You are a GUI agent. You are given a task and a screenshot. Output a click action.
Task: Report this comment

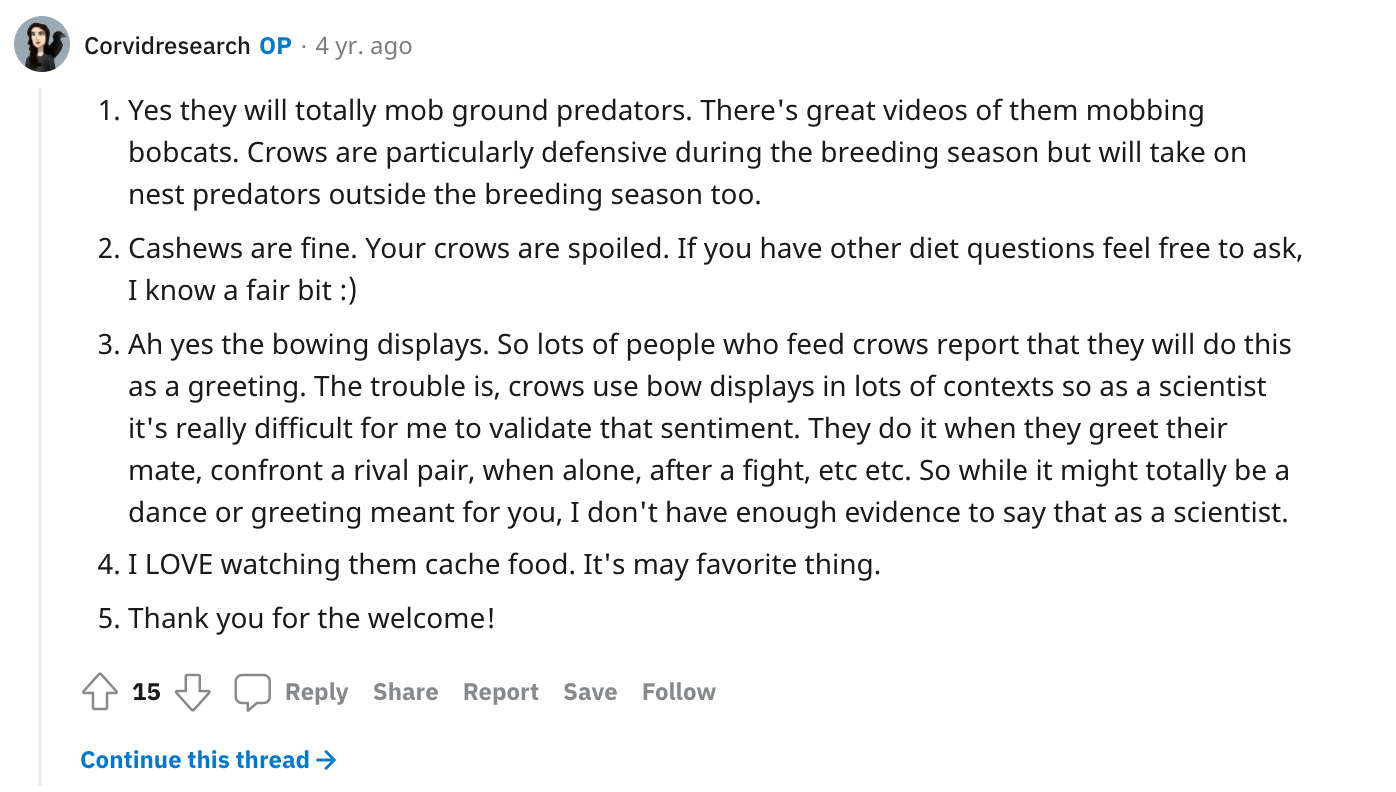click(500, 692)
